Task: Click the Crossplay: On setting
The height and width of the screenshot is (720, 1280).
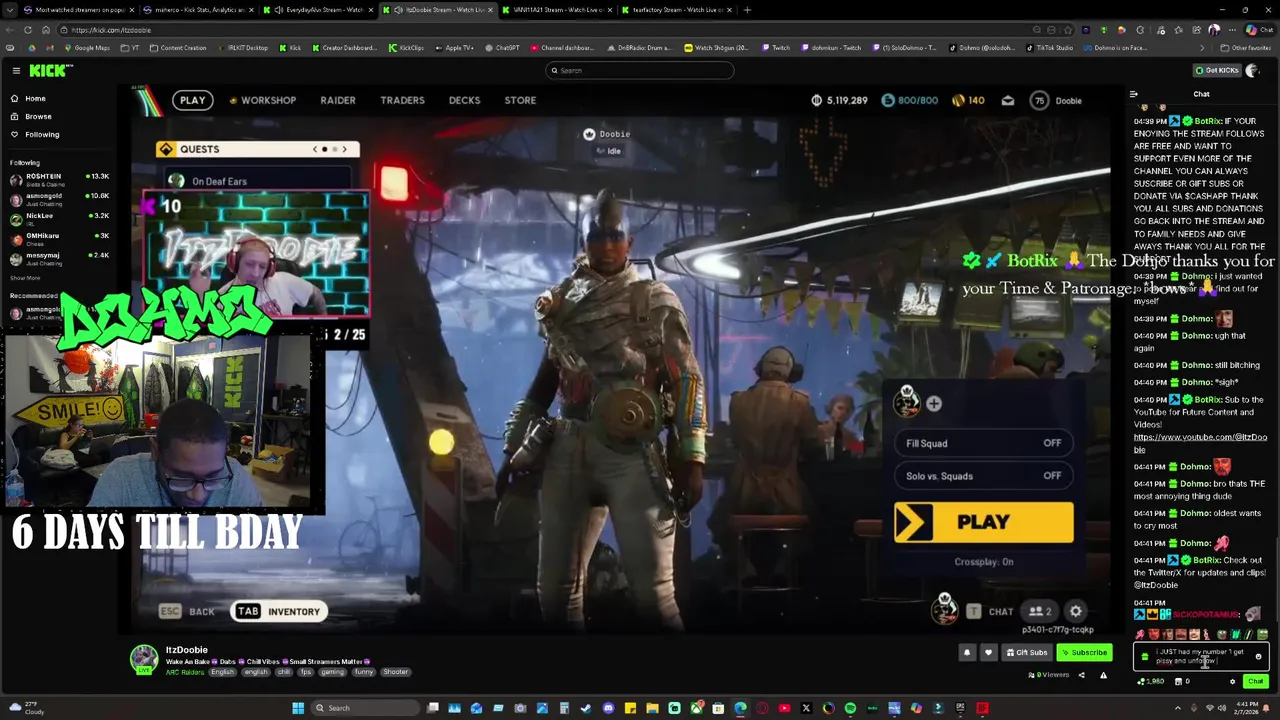Action: tap(984, 562)
